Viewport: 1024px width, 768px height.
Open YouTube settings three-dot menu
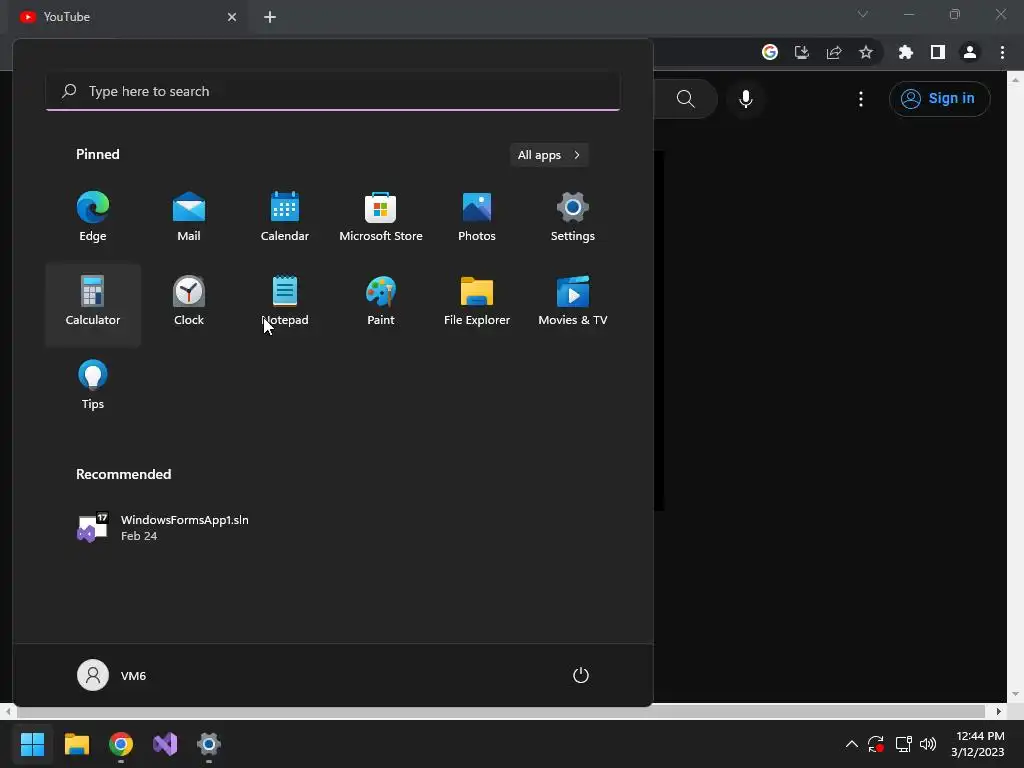click(861, 99)
